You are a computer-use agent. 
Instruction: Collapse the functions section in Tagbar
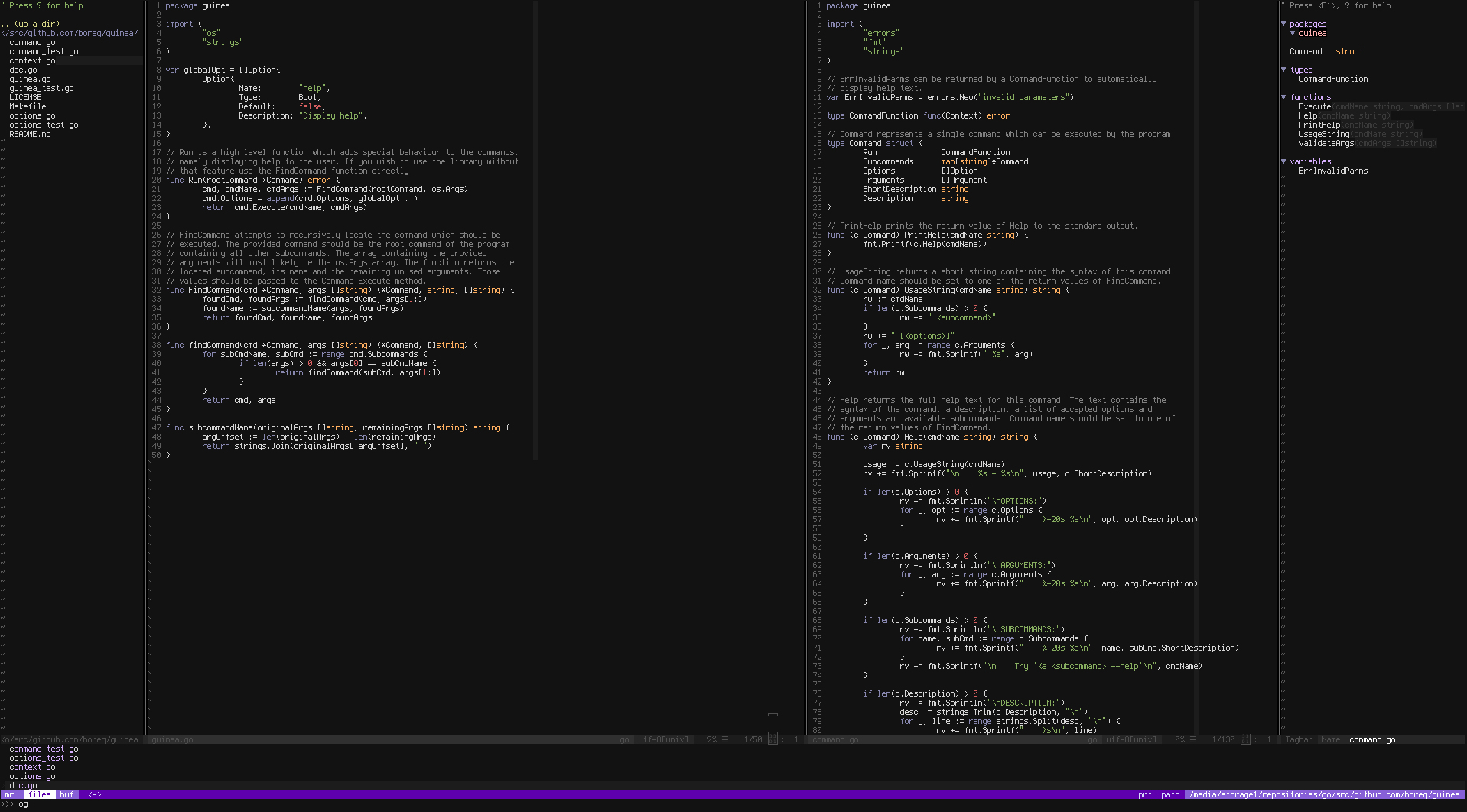tap(1283, 97)
